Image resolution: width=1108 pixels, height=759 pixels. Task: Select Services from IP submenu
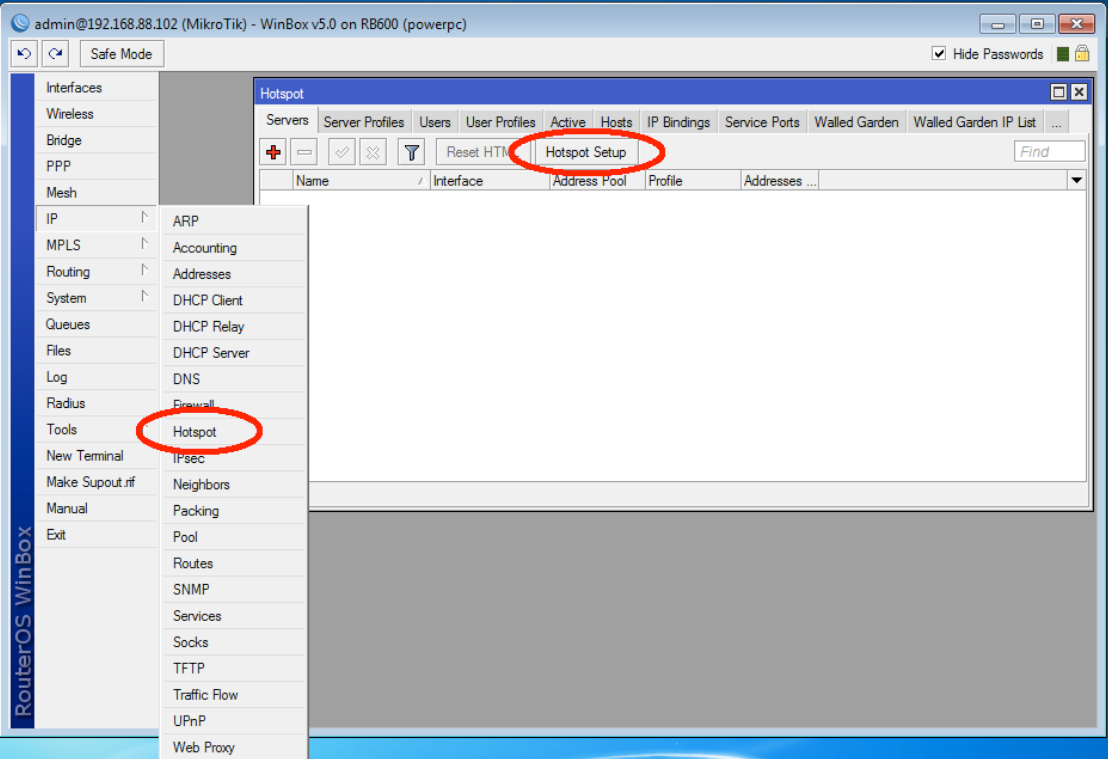[x=235, y=616]
